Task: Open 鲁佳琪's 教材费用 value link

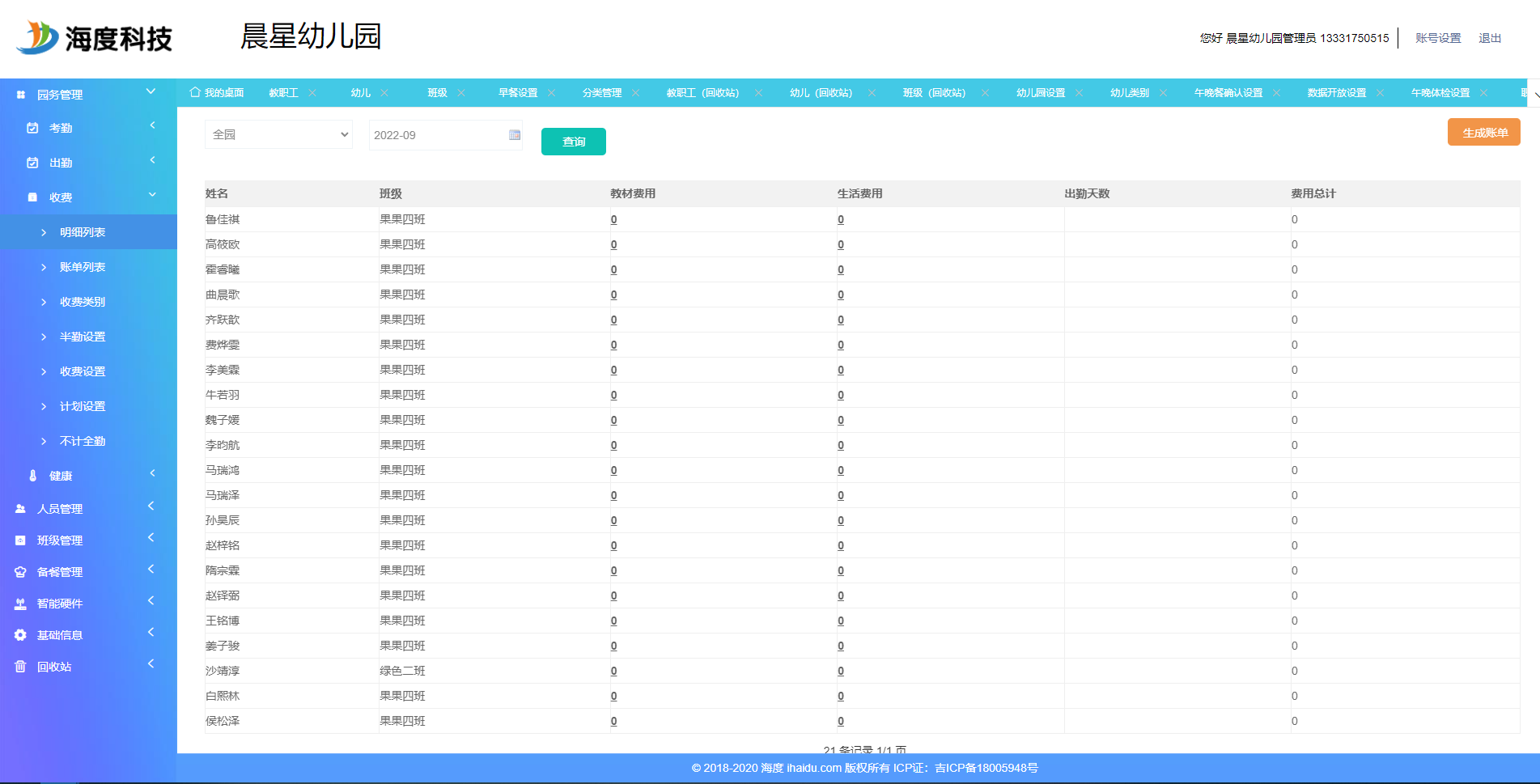Action: coord(613,220)
